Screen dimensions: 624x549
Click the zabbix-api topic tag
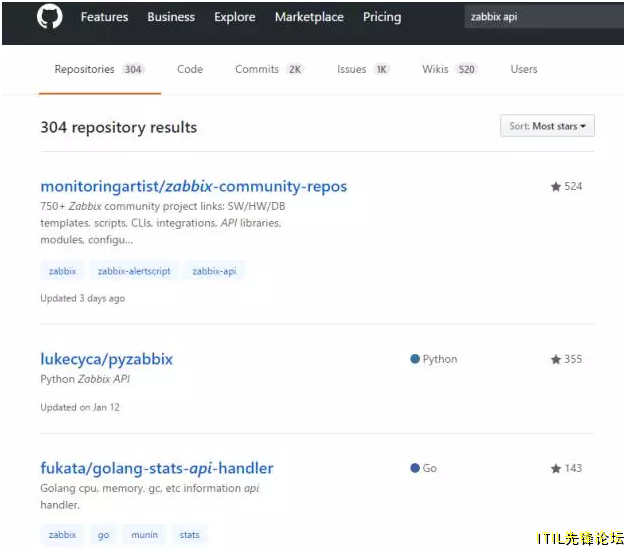tap(214, 271)
